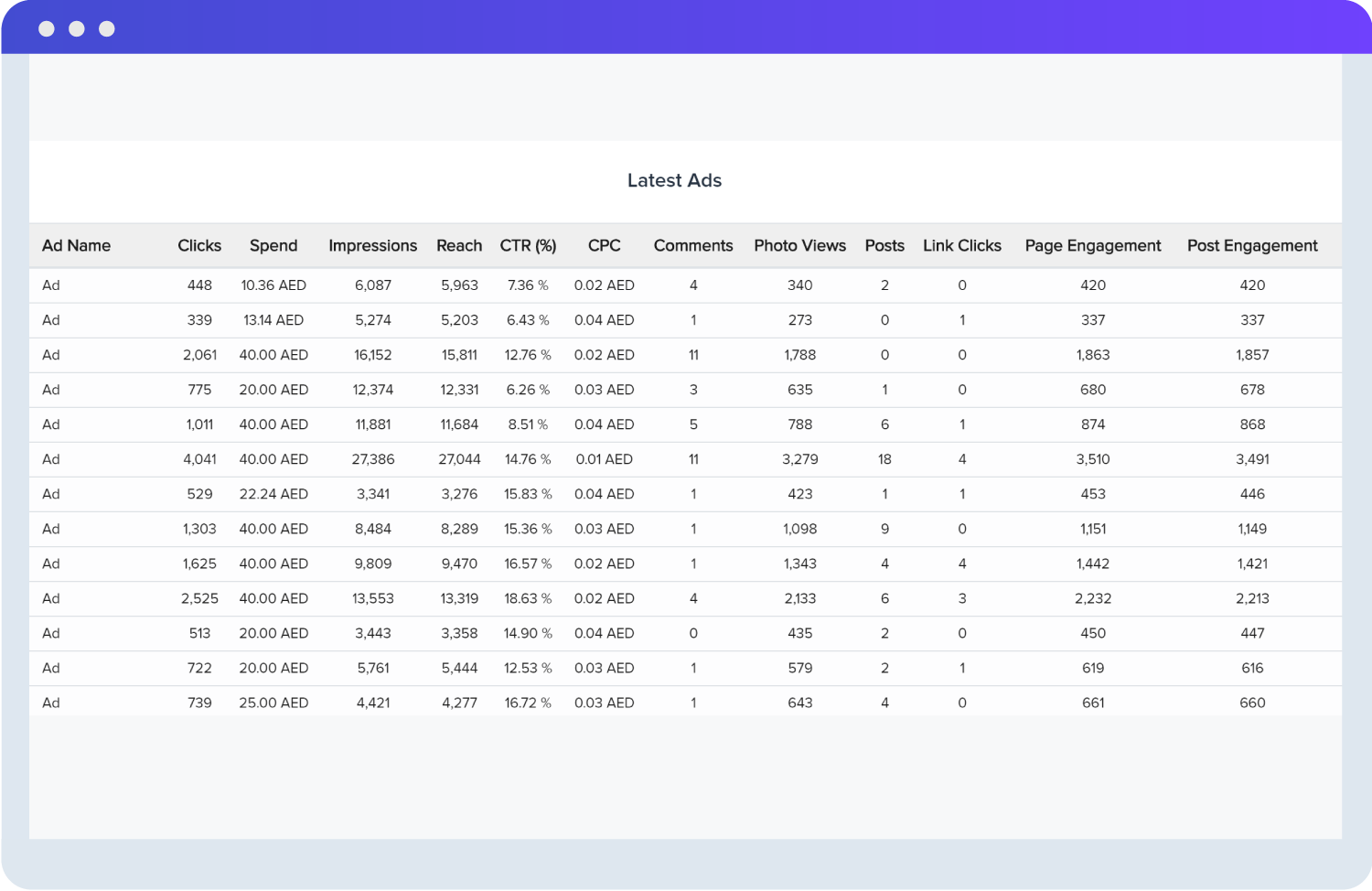Select the Reach column header
Screen dimensions: 1372x891
(459, 245)
